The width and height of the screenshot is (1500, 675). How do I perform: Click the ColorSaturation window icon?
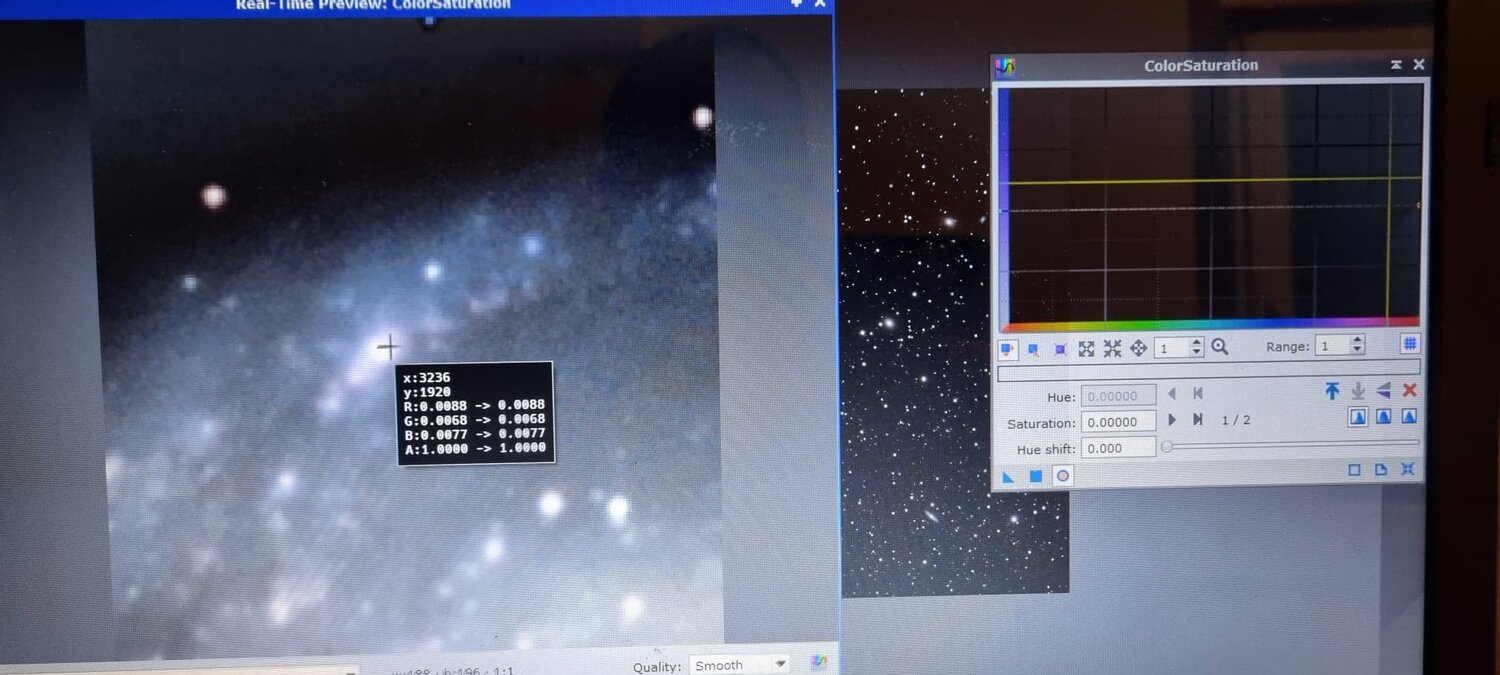click(x=1005, y=67)
